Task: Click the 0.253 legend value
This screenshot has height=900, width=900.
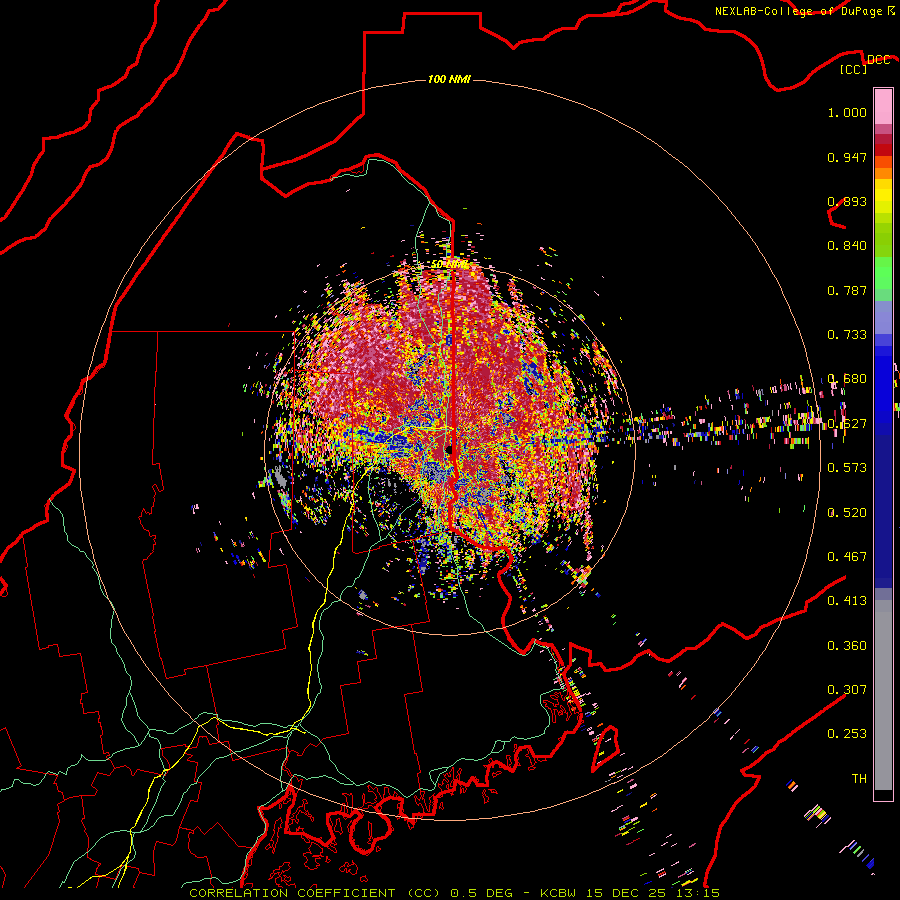Action: (847, 734)
